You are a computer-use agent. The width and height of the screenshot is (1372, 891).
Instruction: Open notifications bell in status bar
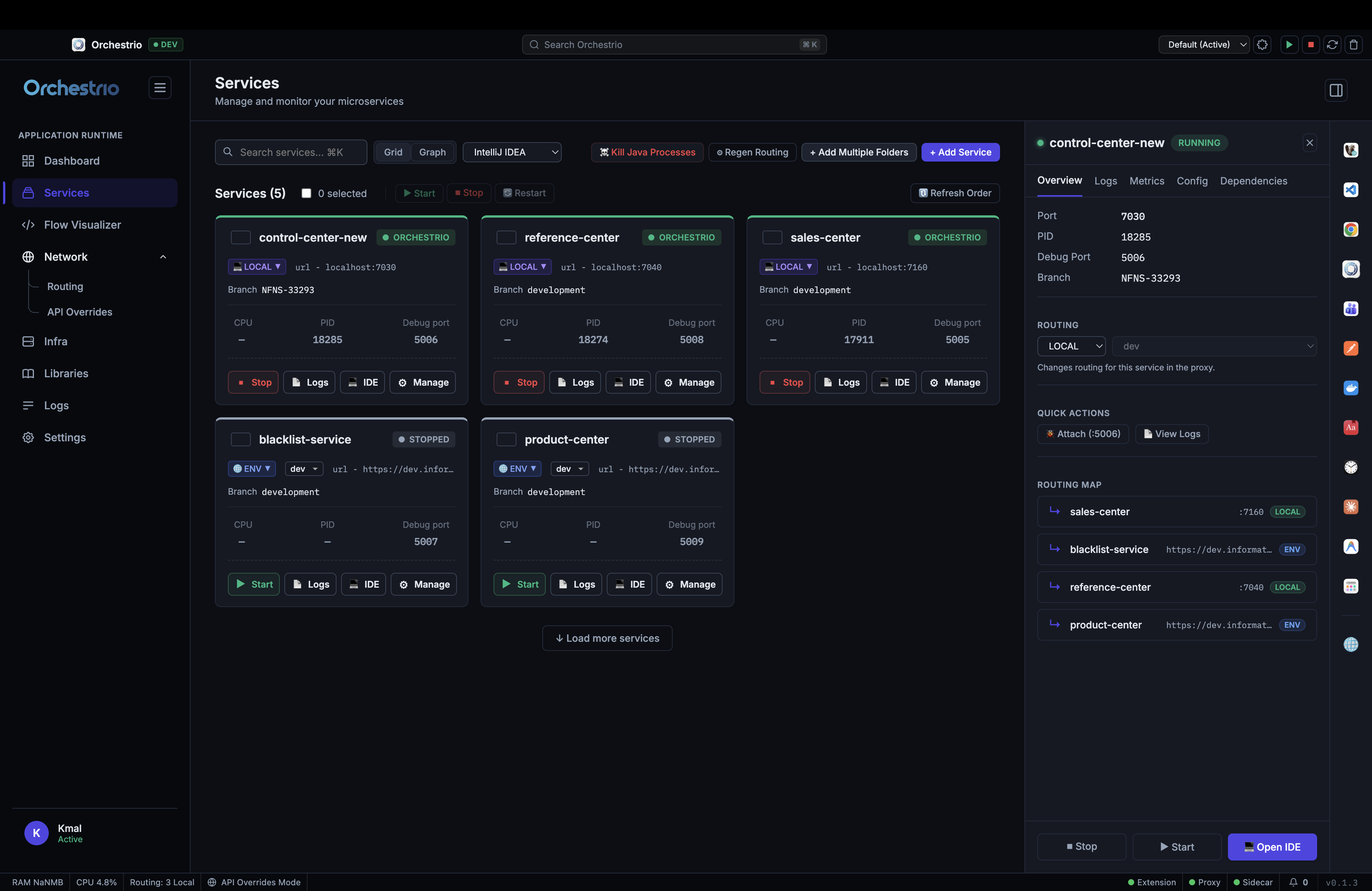[1293, 882]
